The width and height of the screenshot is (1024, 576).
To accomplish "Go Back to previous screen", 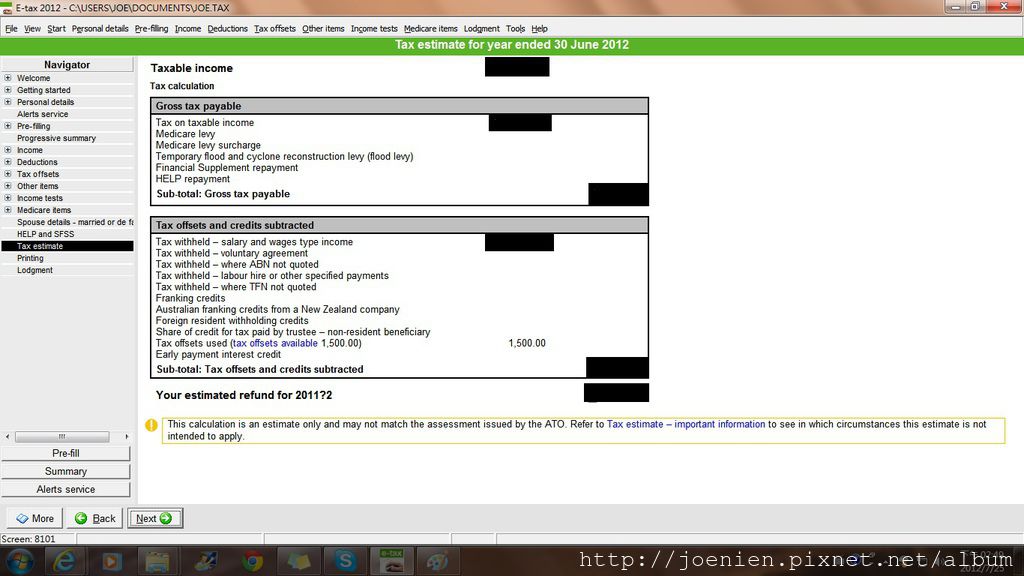I will (x=95, y=518).
